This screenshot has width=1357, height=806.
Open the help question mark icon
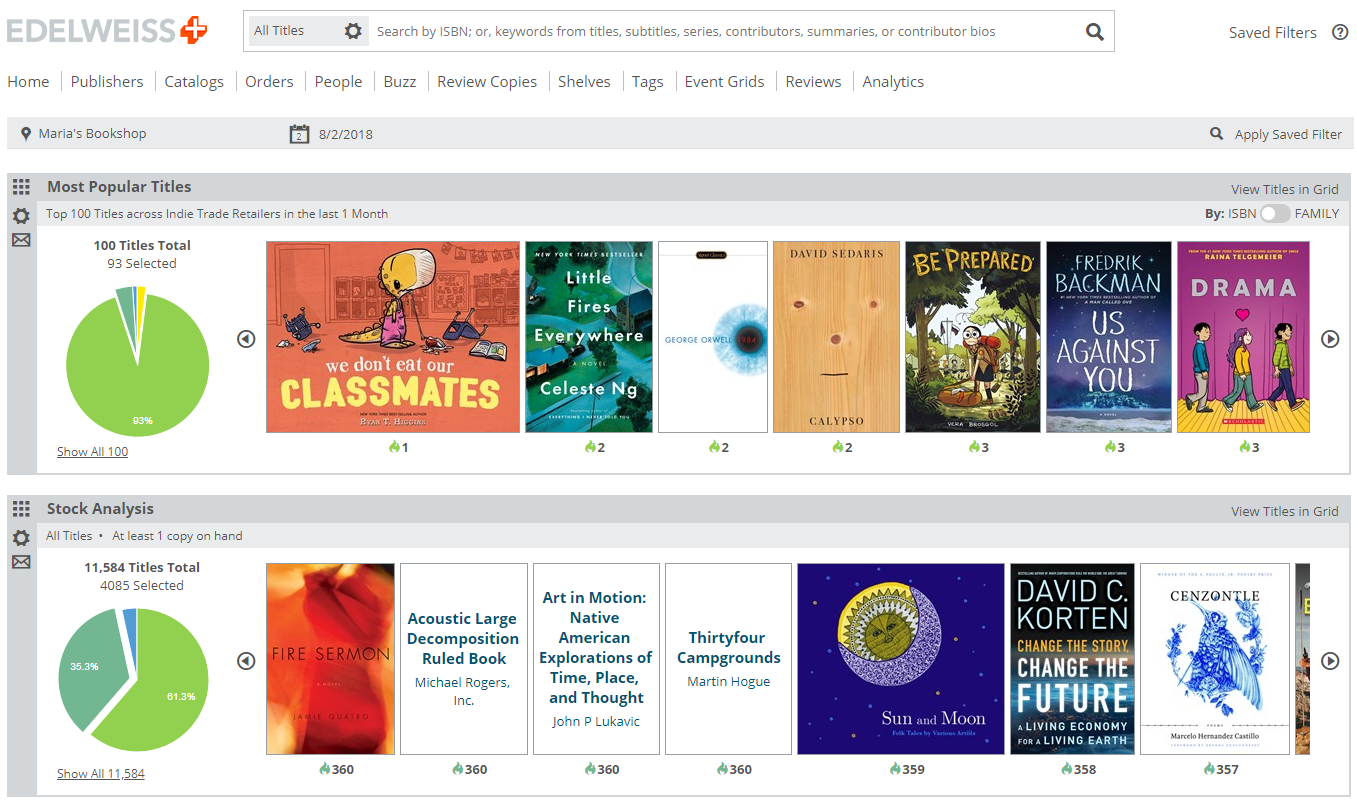point(1340,32)
